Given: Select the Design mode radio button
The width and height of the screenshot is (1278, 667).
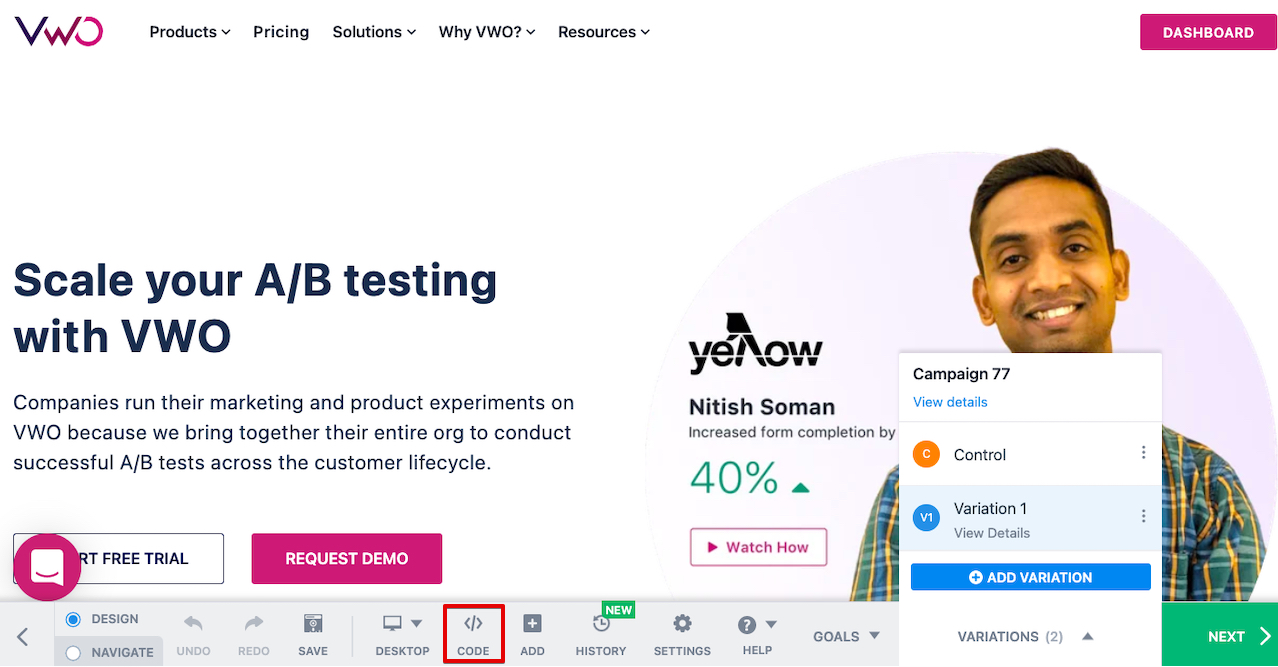Looking at the screenshot, I should 73,620.
